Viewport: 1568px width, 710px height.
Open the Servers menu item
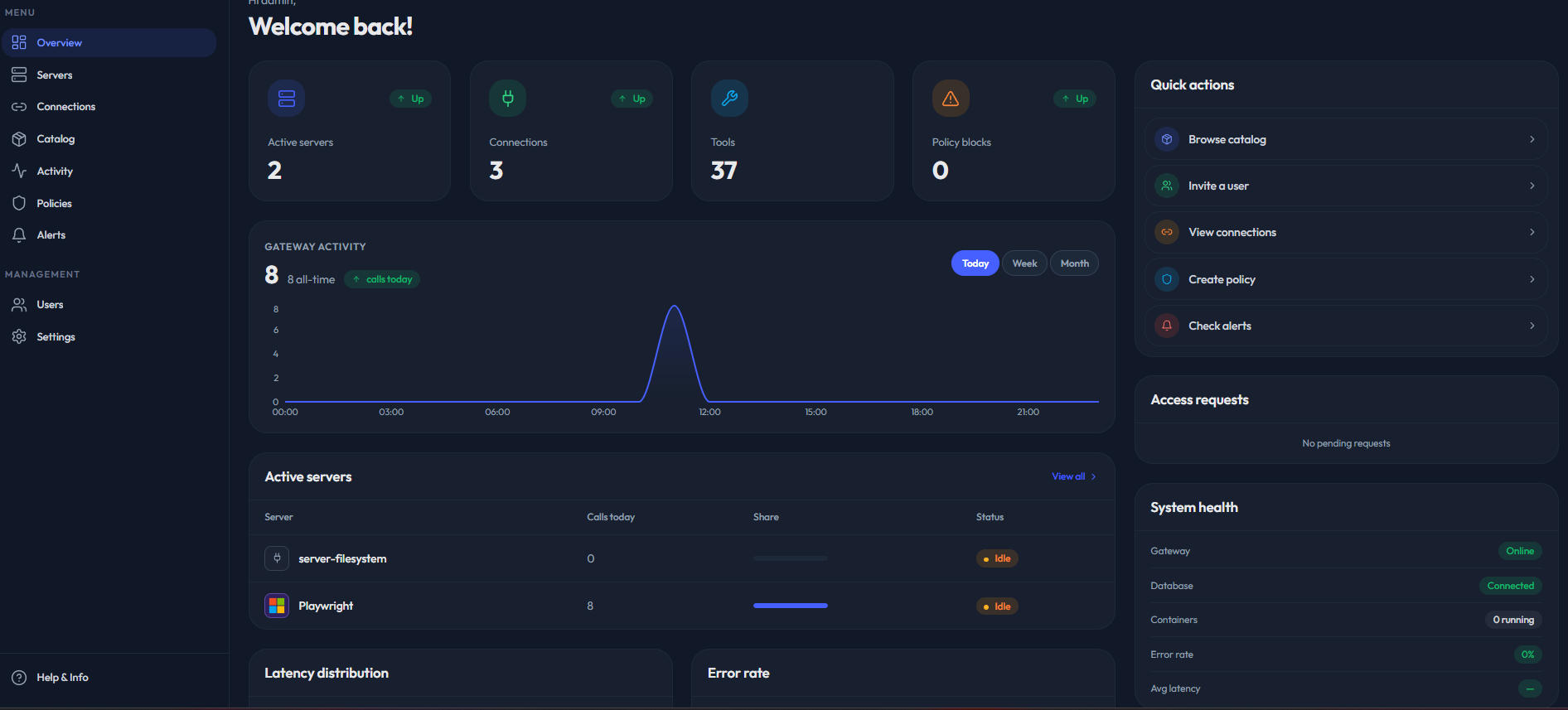109,75
